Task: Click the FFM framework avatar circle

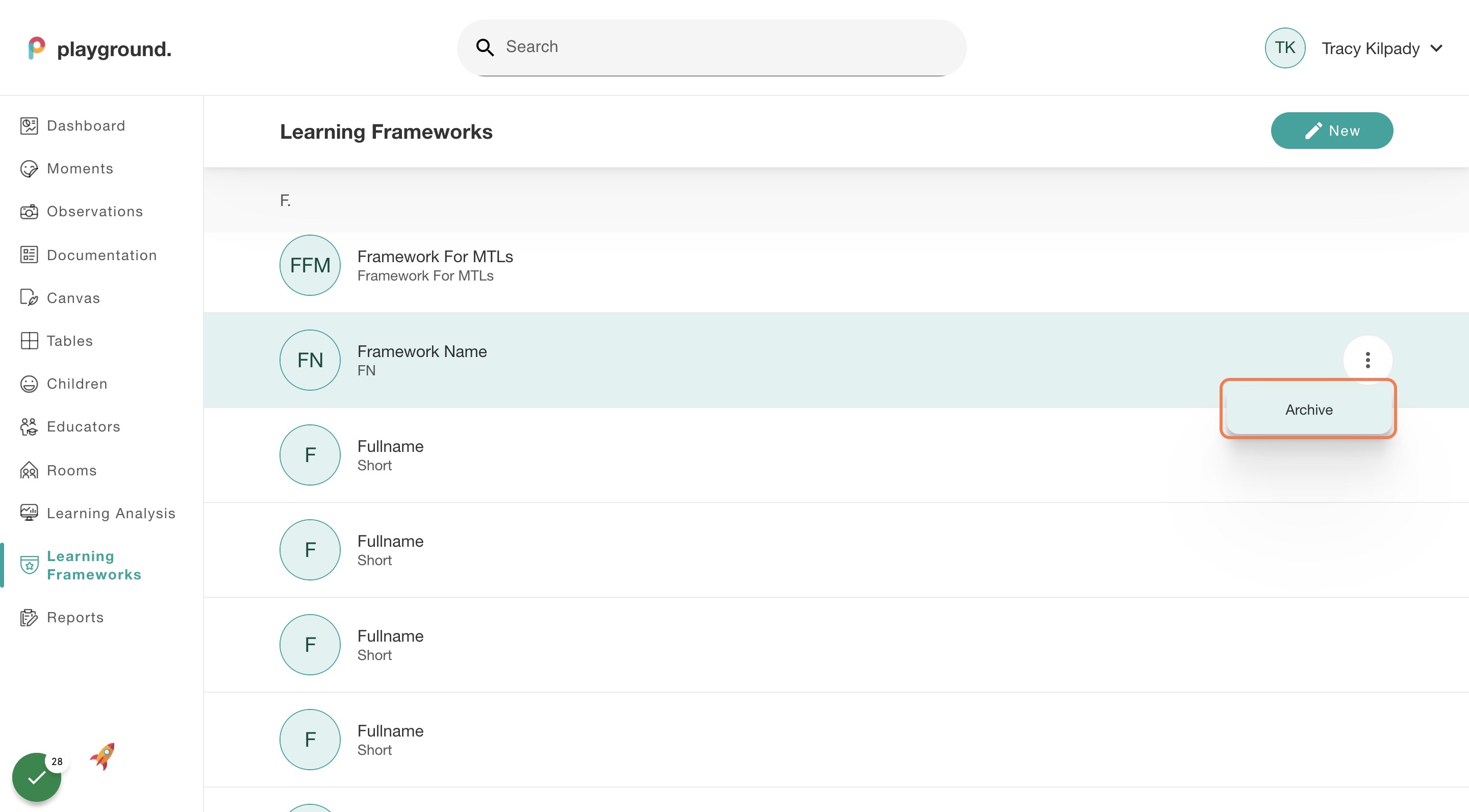Action: point(310,265)
